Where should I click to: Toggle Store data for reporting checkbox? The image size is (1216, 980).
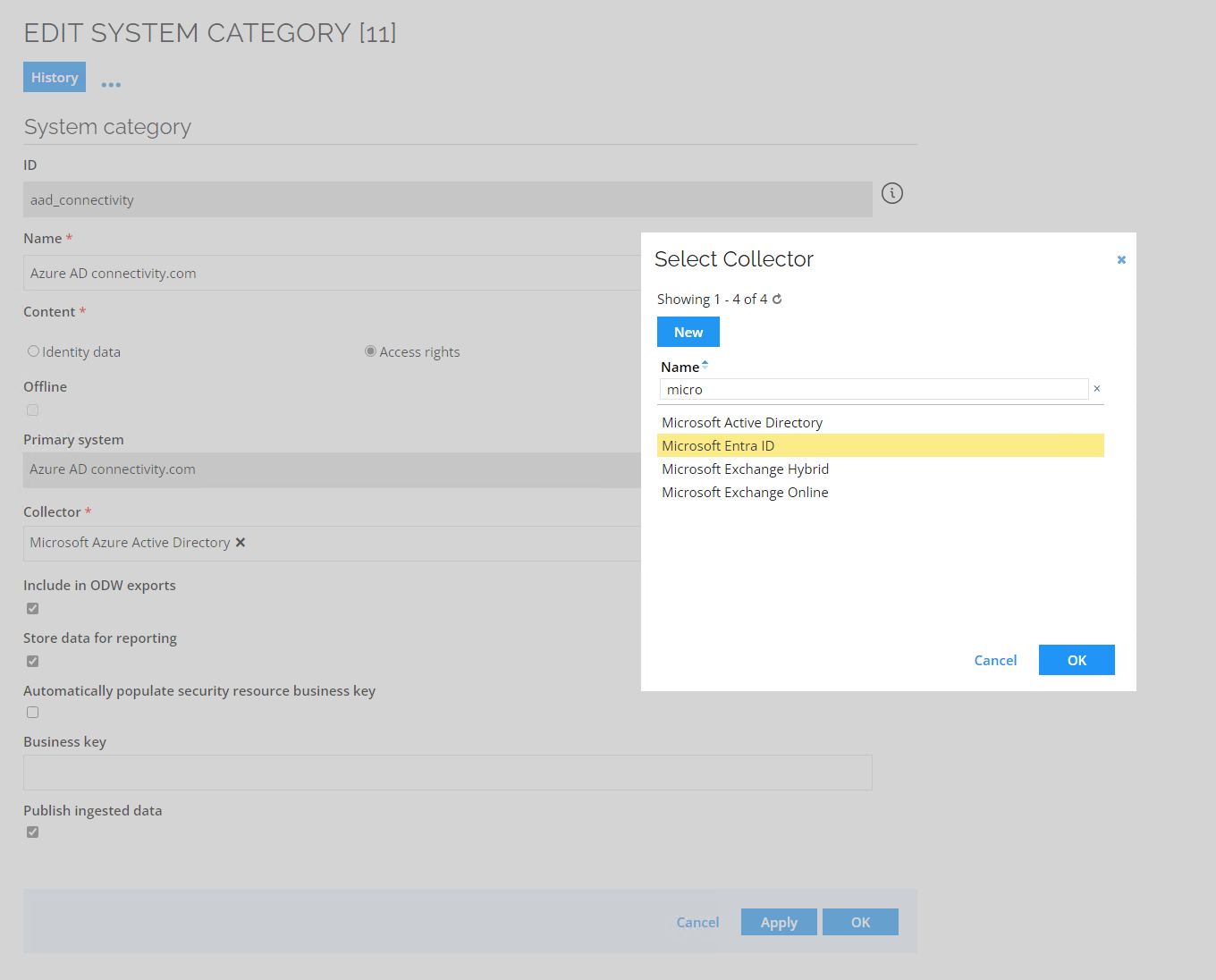pyautogui.click(x=33, y=661)
